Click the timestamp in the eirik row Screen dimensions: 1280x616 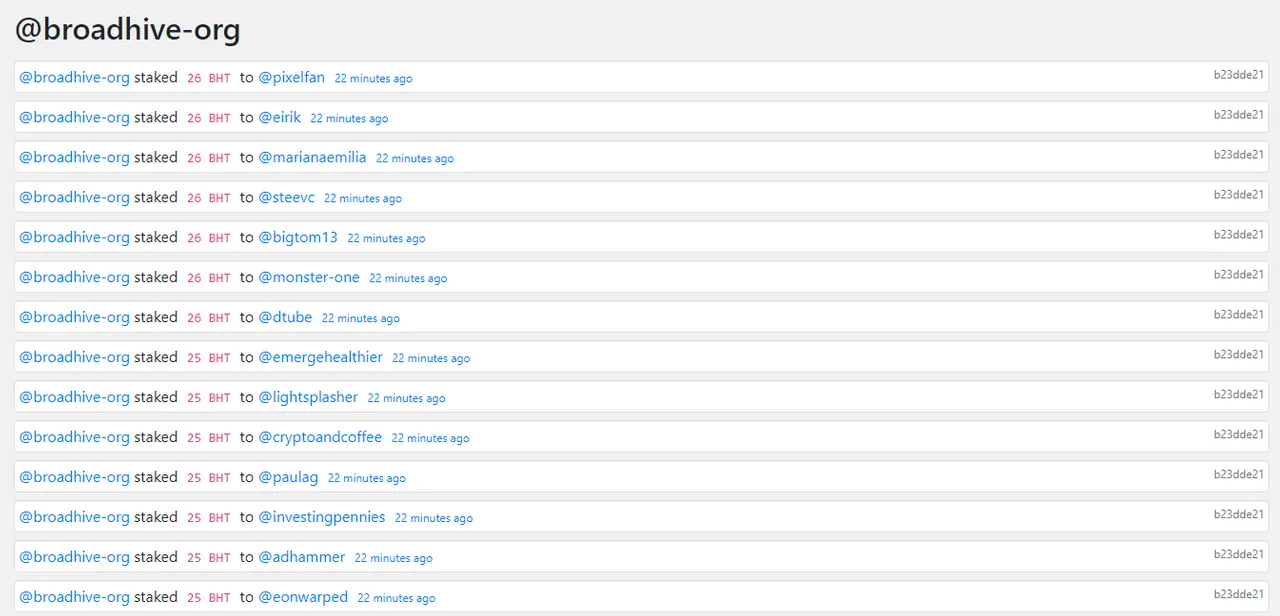(349, 118)
